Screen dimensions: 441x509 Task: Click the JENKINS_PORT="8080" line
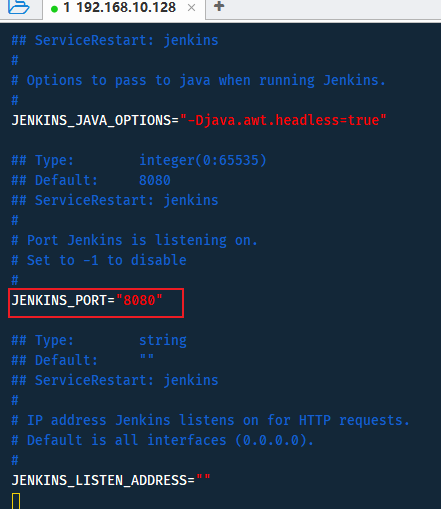[87, 301]
